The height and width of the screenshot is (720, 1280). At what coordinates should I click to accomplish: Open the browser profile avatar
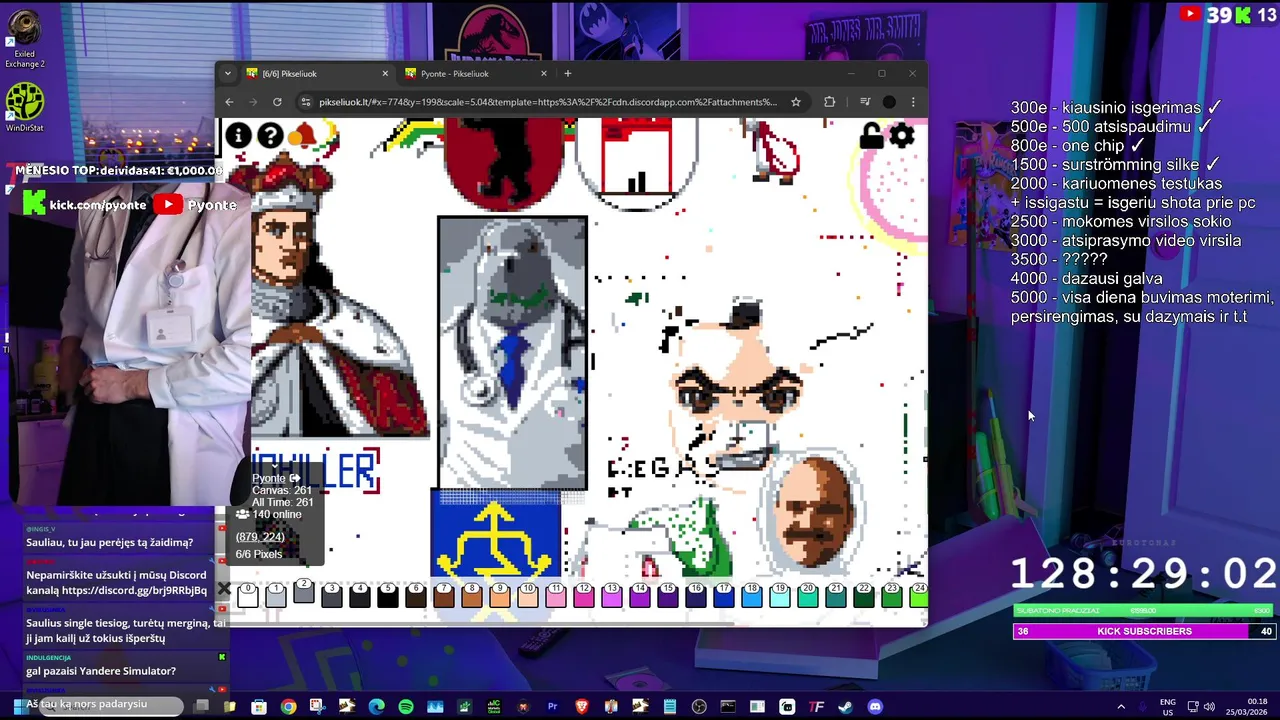tap(889, 102)
